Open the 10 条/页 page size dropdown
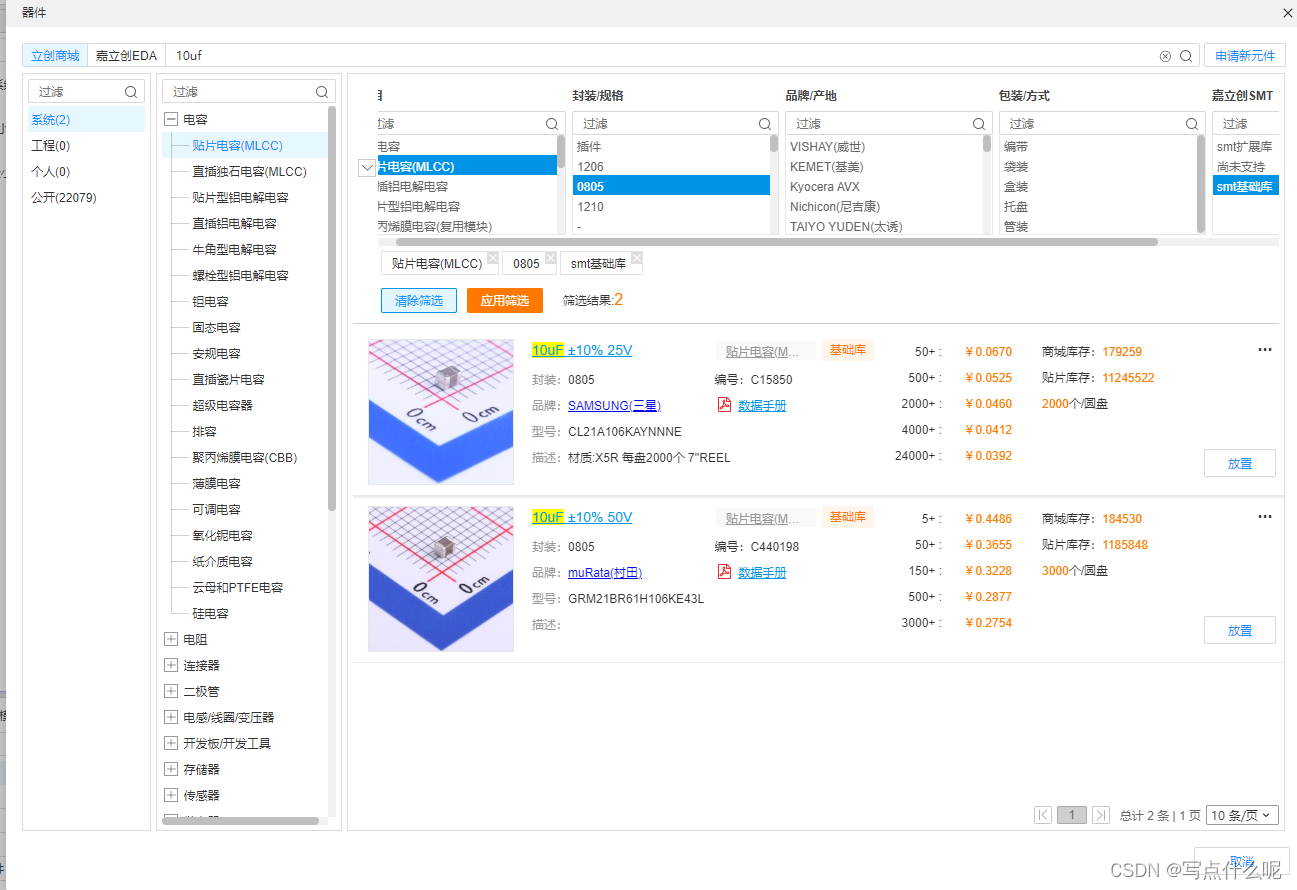Viewport: 1297px width, 890px height. pyautogui.click(x=1243, y=815)
